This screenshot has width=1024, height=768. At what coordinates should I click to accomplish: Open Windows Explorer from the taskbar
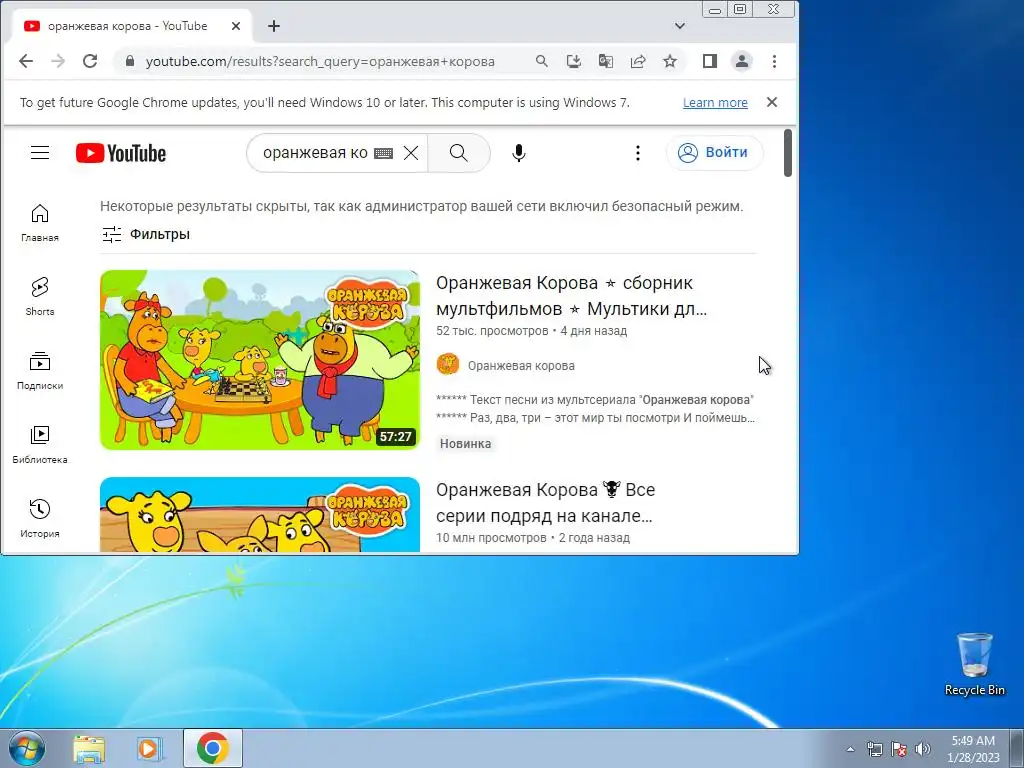click(x=89, y=748)
